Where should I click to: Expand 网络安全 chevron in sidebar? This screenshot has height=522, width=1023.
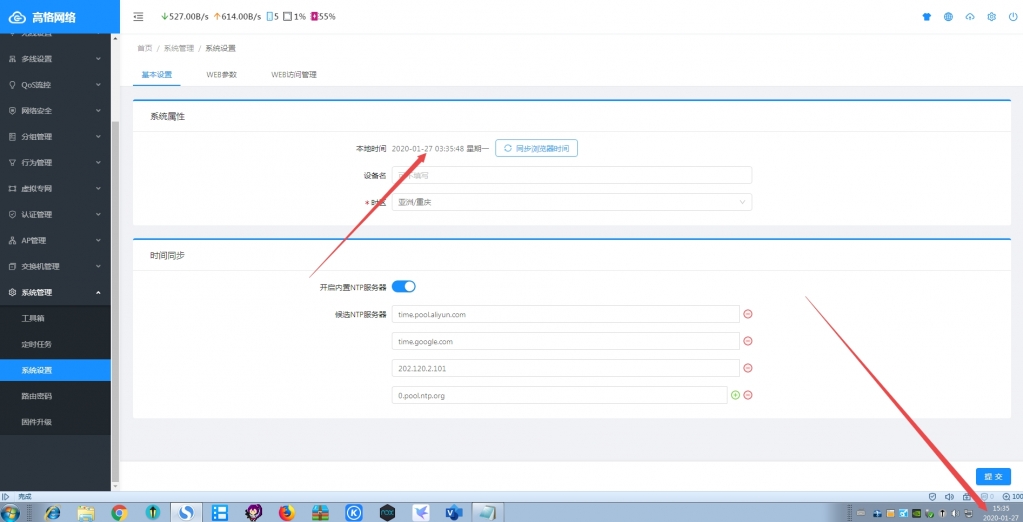pos(98,111)
